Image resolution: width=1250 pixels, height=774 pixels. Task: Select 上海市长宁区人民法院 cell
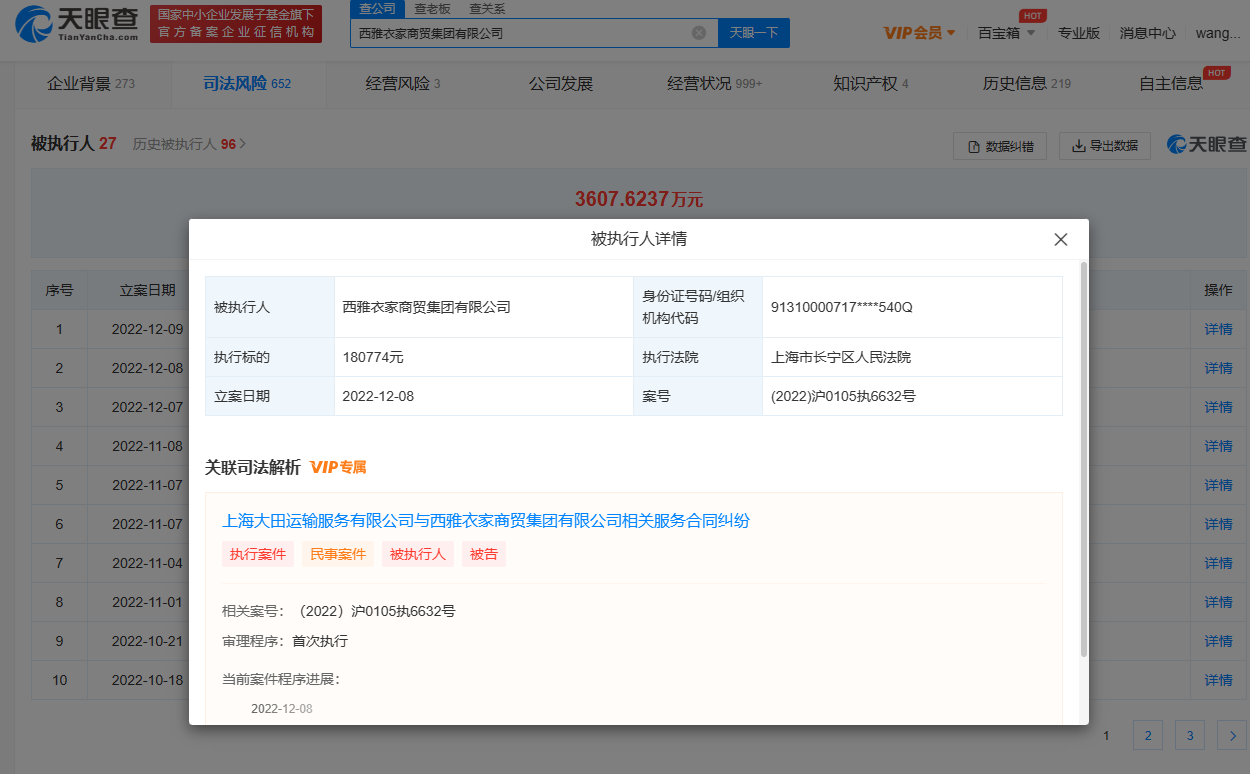point(912,357)
